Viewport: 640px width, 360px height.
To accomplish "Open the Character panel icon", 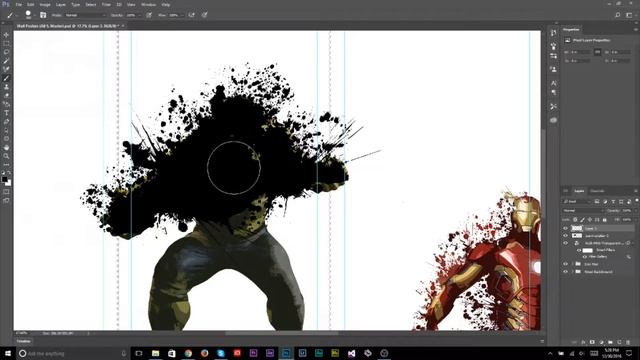I will coord(553,83).
